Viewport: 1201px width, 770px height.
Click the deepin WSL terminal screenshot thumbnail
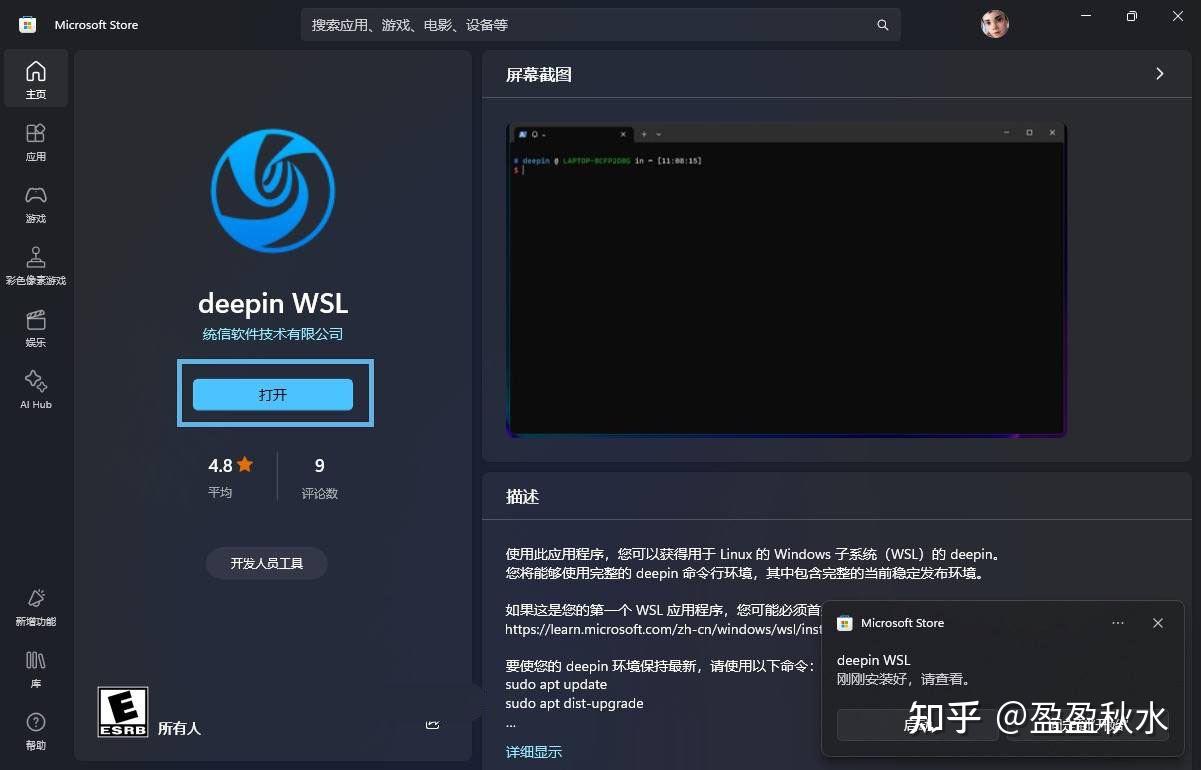[x=785, y=281]
